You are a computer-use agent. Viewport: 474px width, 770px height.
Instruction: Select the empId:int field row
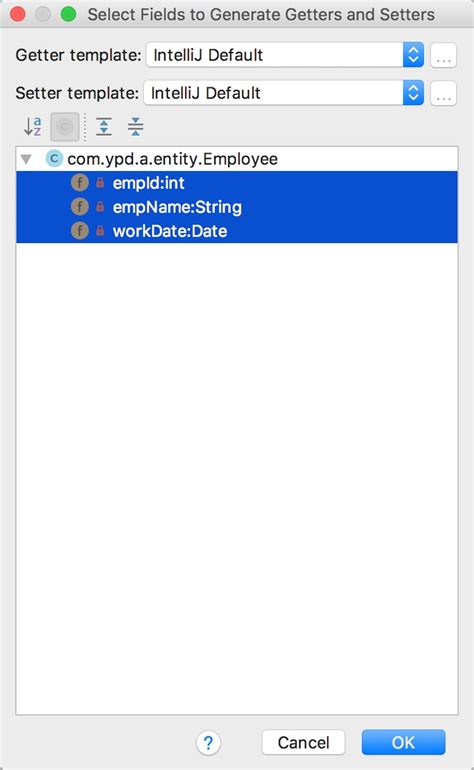(x=237, y=183)
